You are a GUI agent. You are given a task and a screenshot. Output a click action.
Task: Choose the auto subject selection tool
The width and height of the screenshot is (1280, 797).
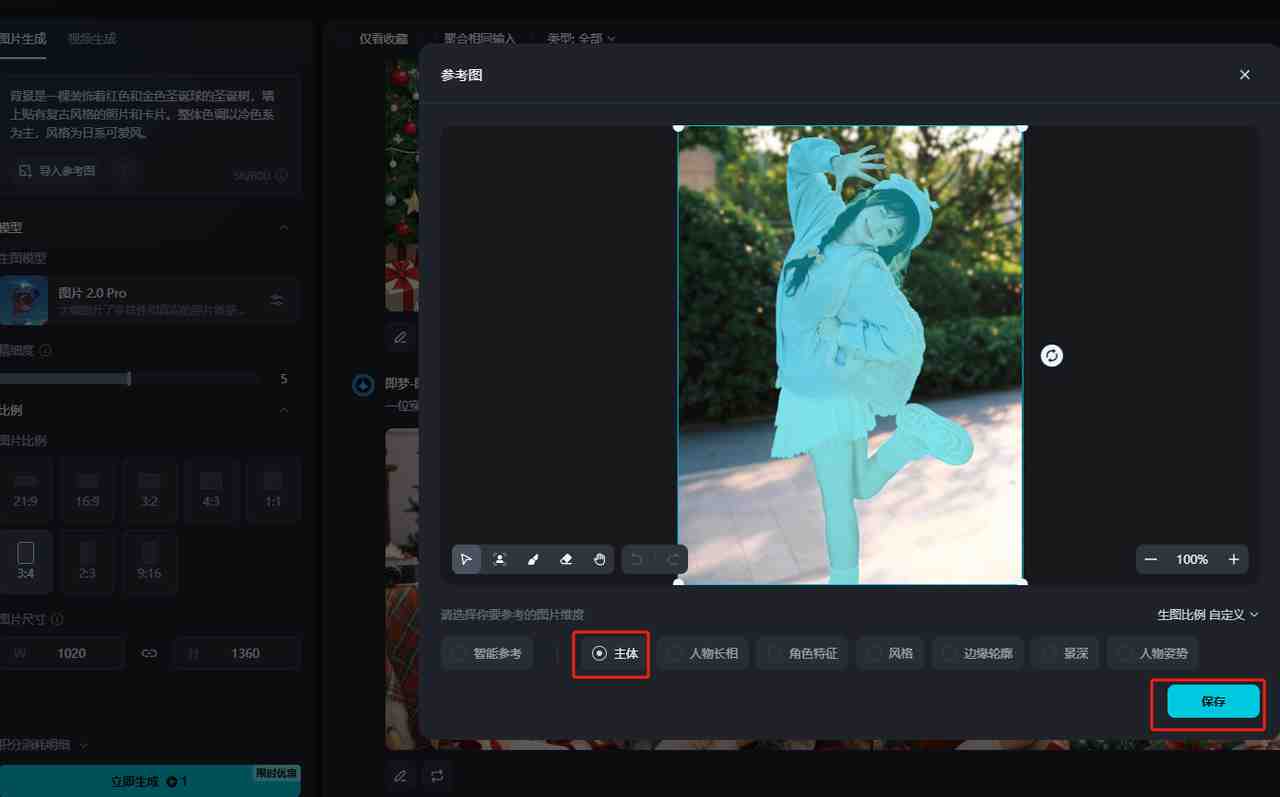coord(499,559)
